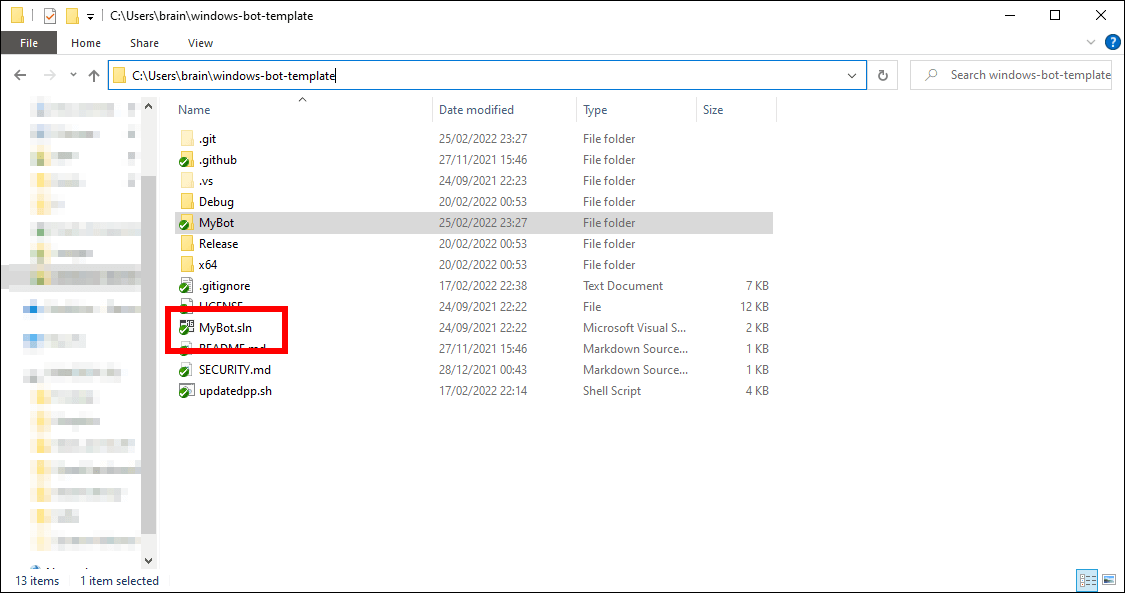This screenshot has width=1125, height=593.
Task: Click the Up one level arrow
Action: click(x=94, y=75)
